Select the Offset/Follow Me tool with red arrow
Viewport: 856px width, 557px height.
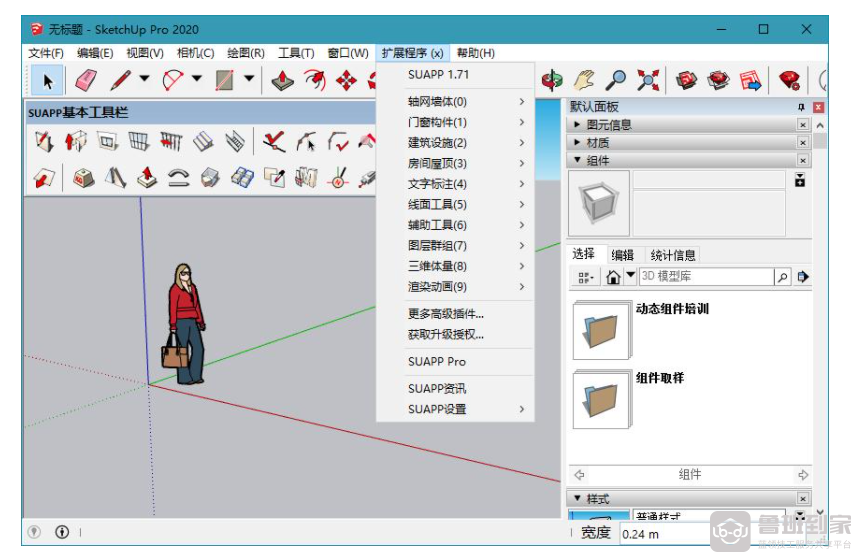pyautogui.click(x=314, y=81)
